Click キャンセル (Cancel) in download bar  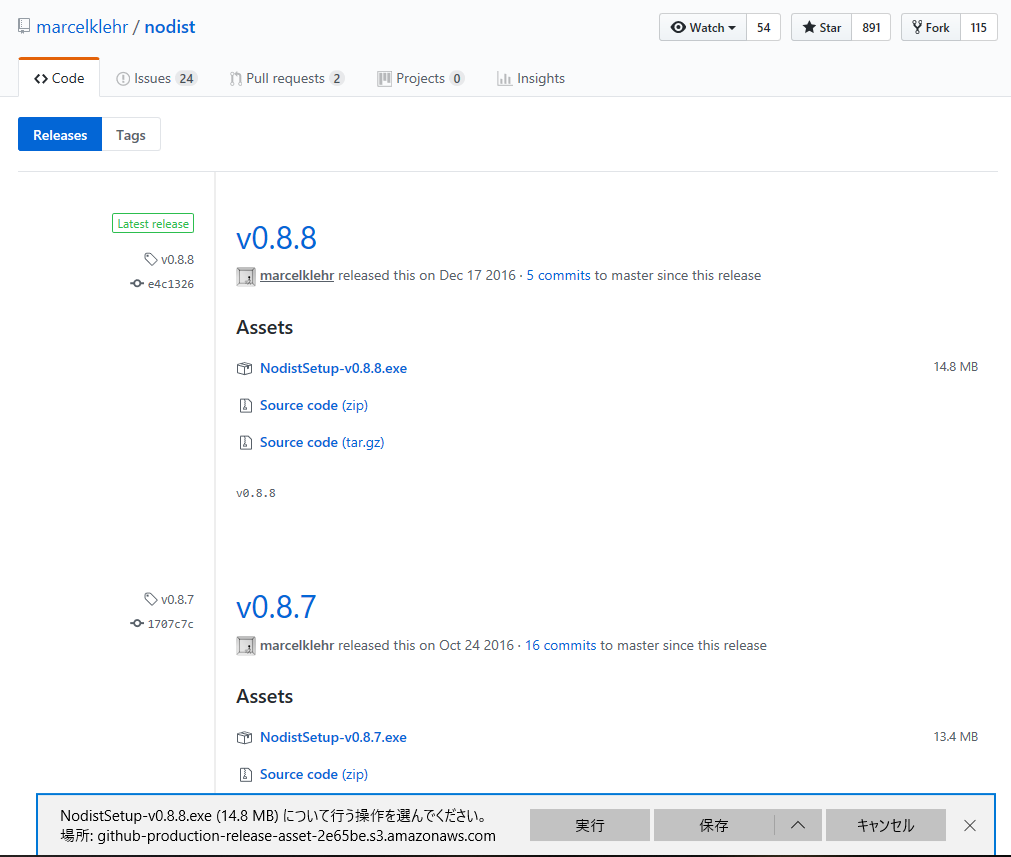coord(885,825)
